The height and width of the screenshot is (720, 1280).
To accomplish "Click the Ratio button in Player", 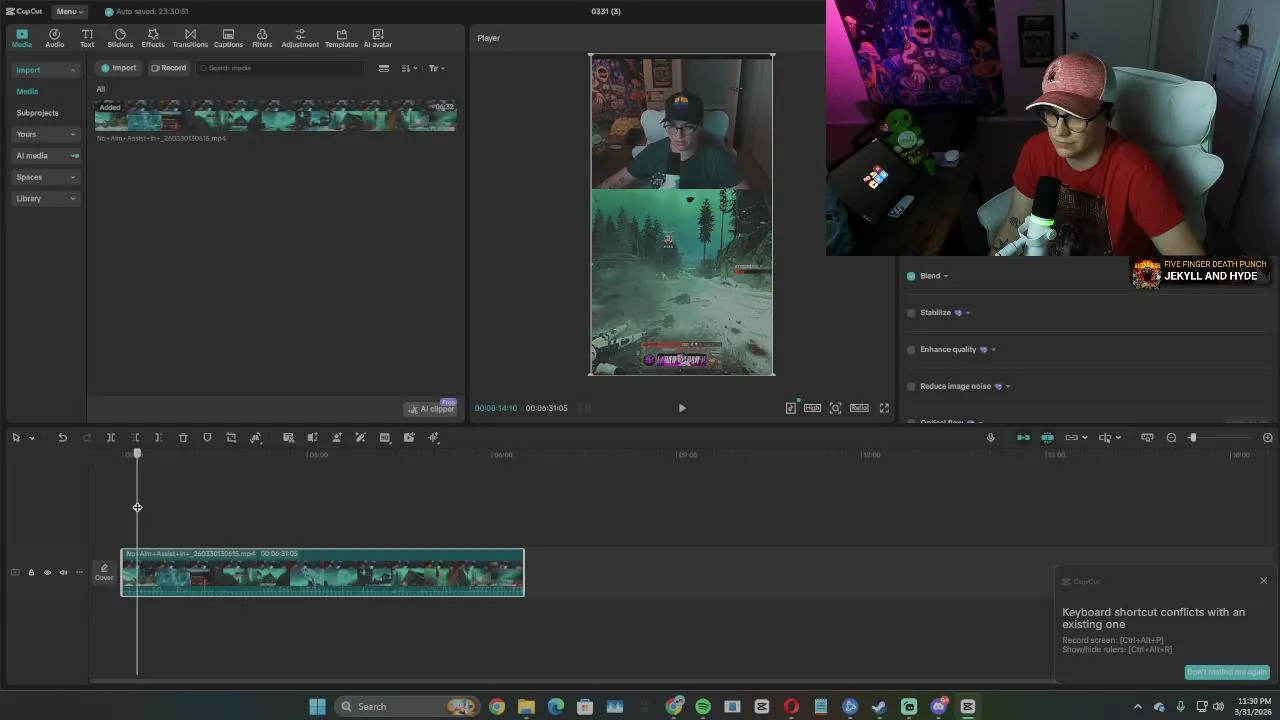I will click(x=859, y=408).
